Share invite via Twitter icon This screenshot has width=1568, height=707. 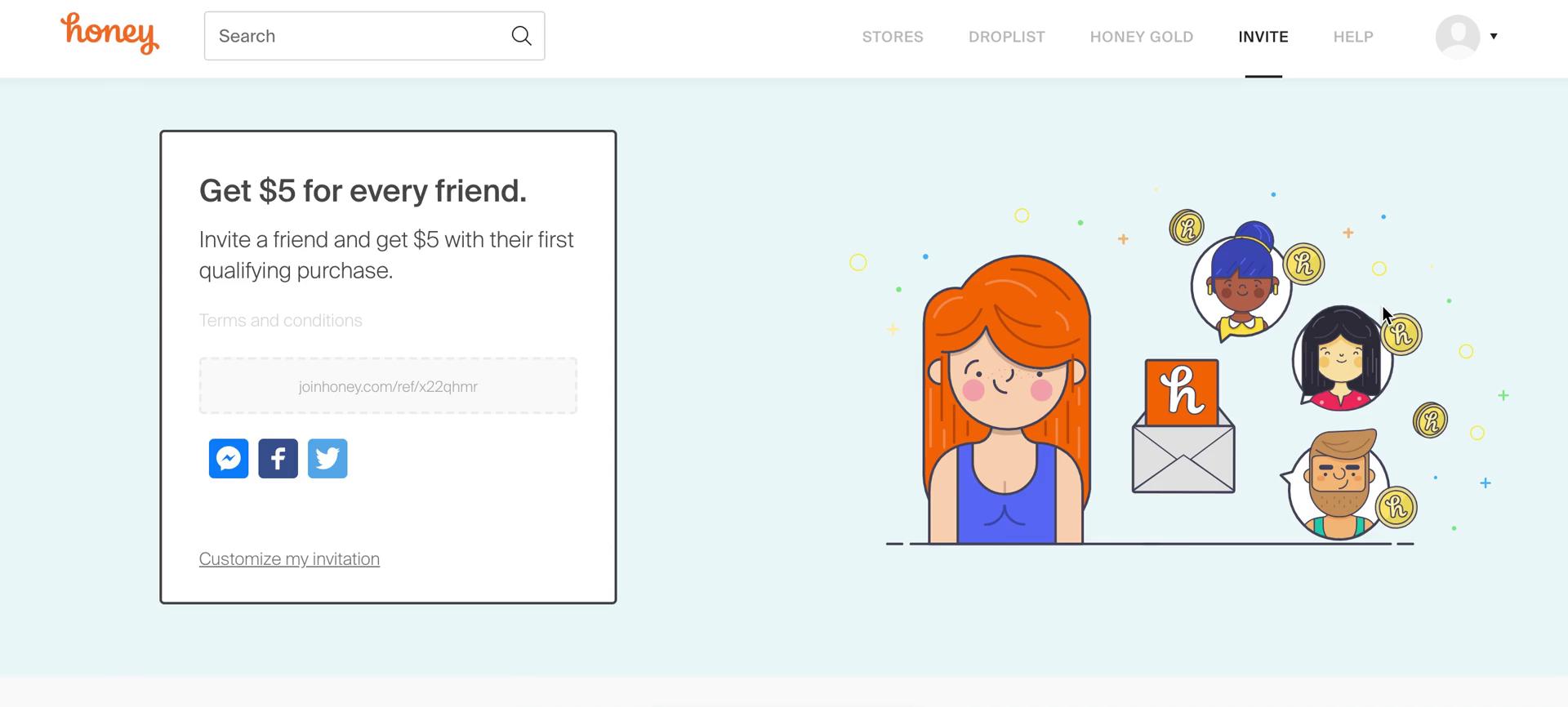(x=327, y=459)
